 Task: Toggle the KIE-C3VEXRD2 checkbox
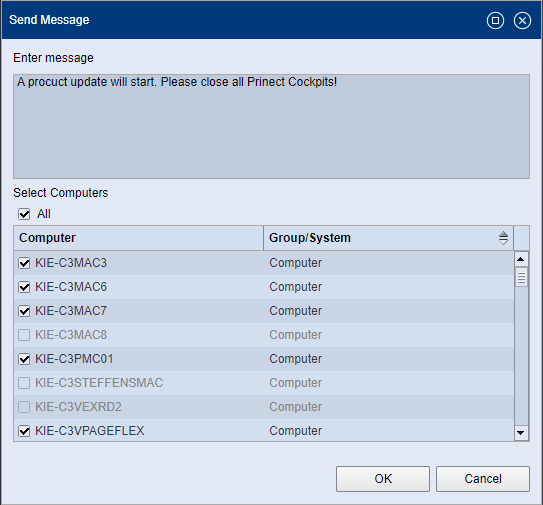coord(24,407)
